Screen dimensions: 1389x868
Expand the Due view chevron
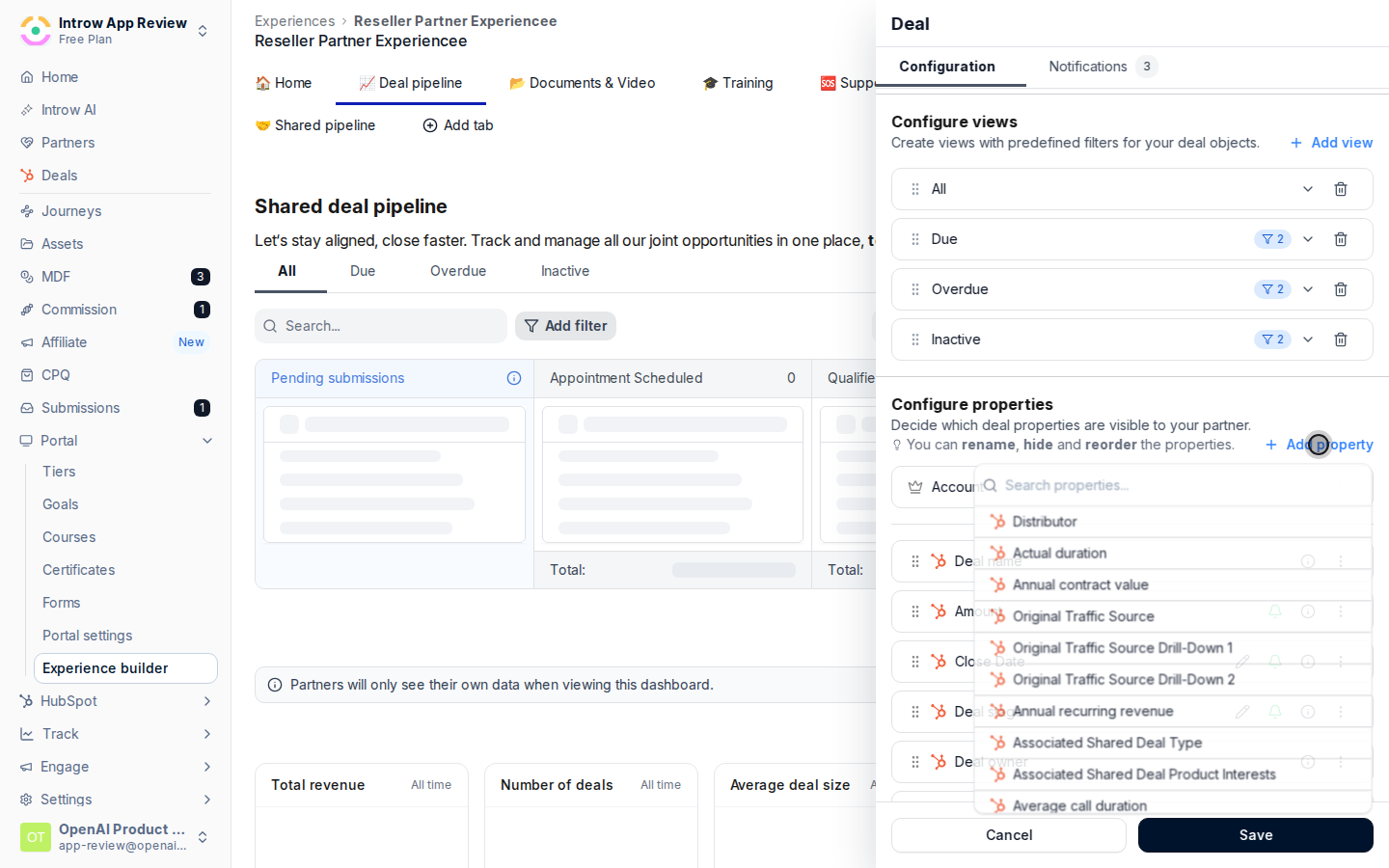coord(1308,239)
